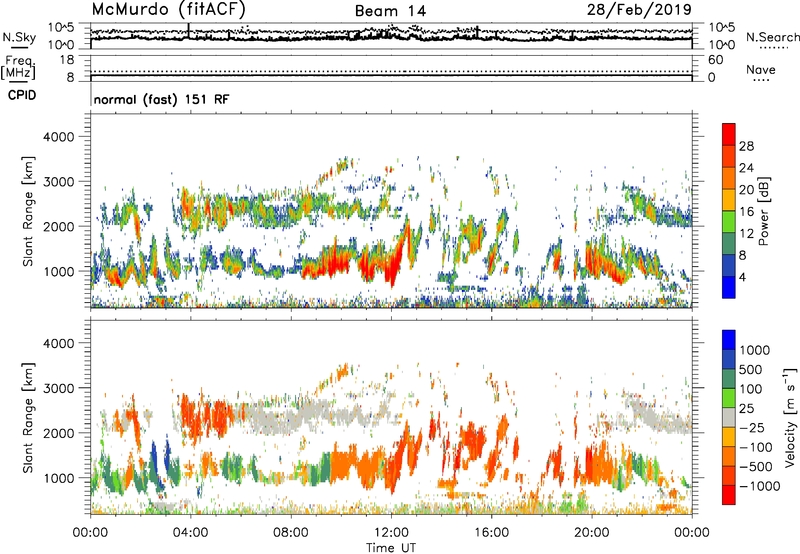Image resolution: width=800 pixels, height=554 pixels.
Task: Click the Velocity colorbar -1000 tick label
Action: point(760,486)
